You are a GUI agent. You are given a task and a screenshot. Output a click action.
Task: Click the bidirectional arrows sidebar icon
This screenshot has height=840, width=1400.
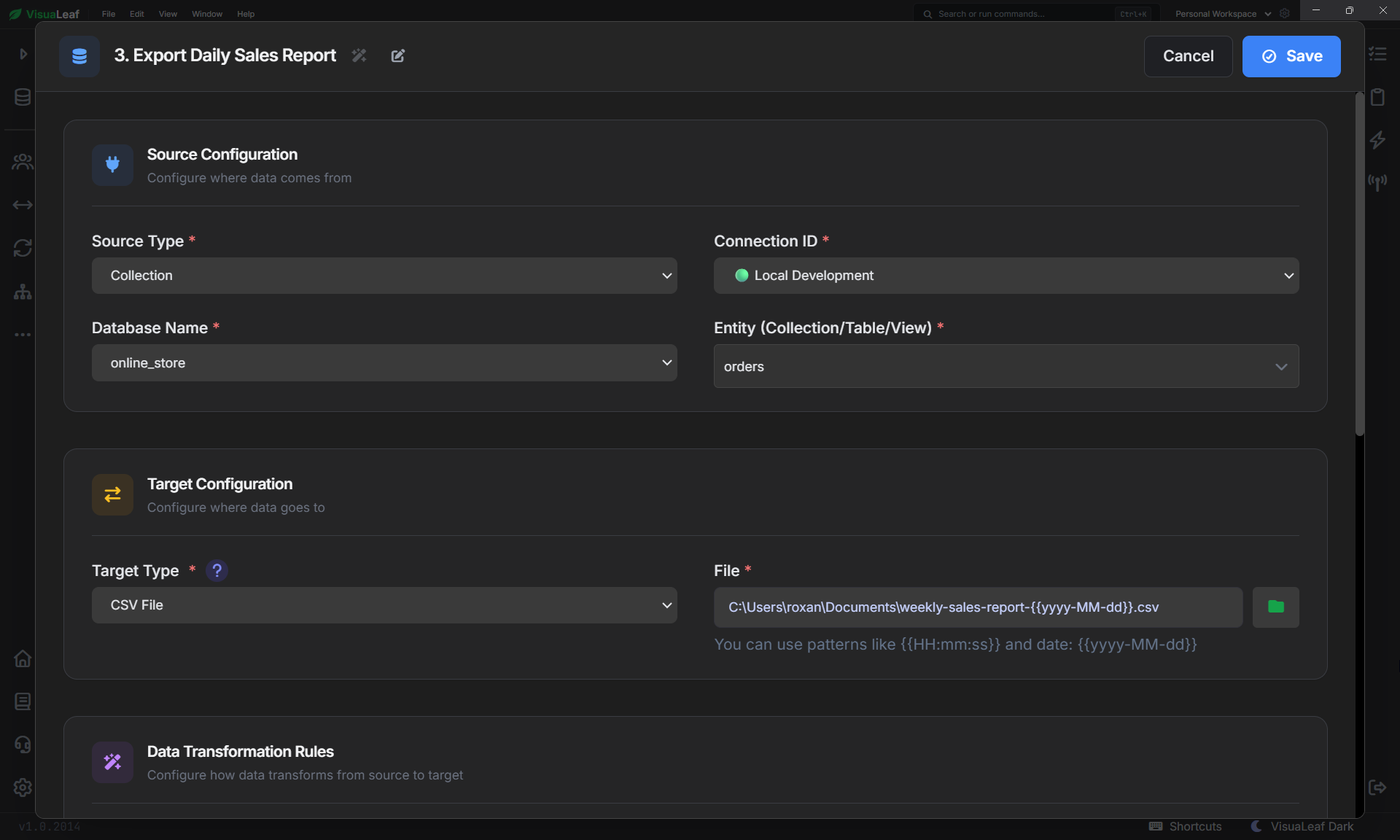coord(23,205)
